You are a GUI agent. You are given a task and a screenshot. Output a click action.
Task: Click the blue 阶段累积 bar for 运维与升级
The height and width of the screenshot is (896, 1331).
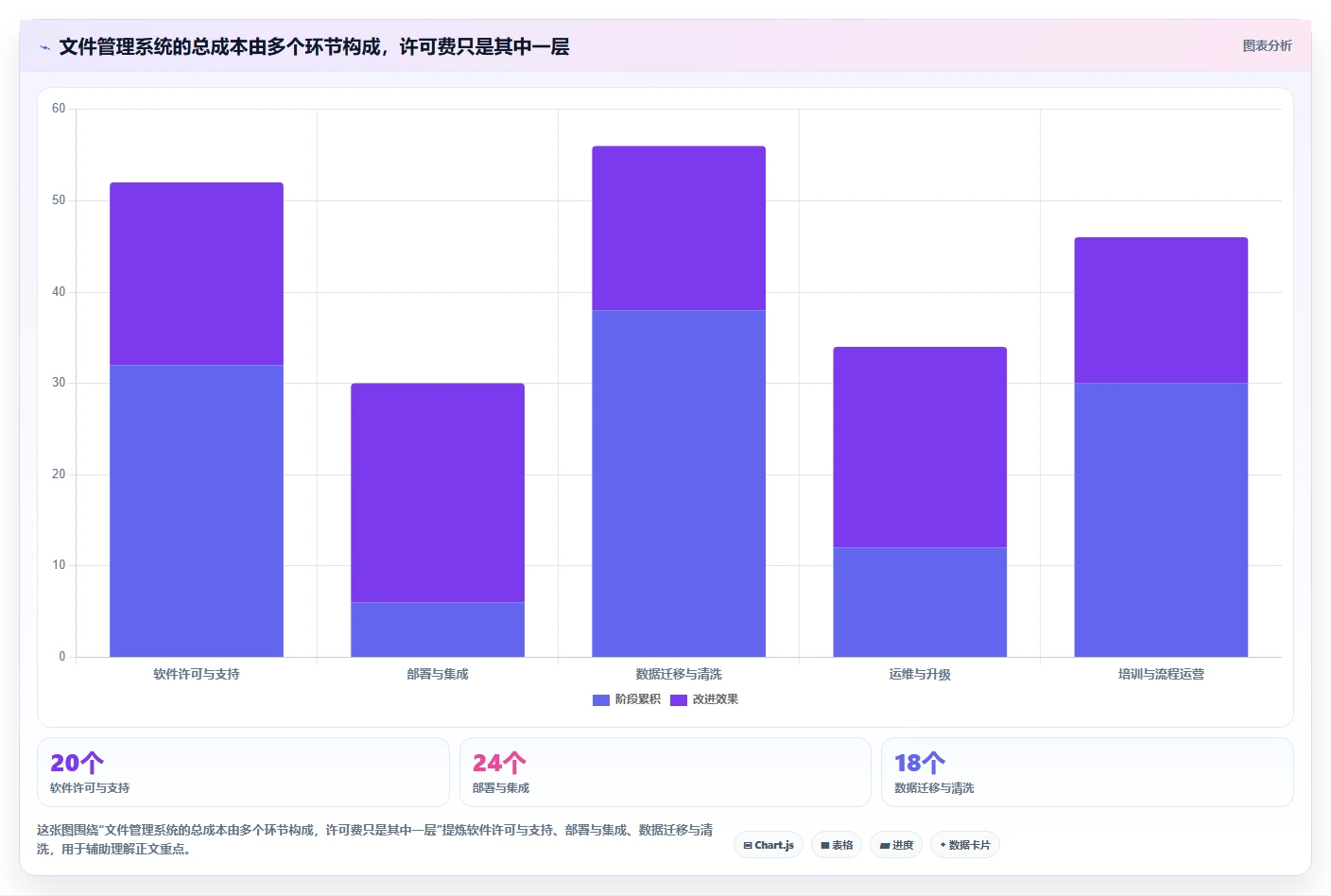click(x=920, y=602)
